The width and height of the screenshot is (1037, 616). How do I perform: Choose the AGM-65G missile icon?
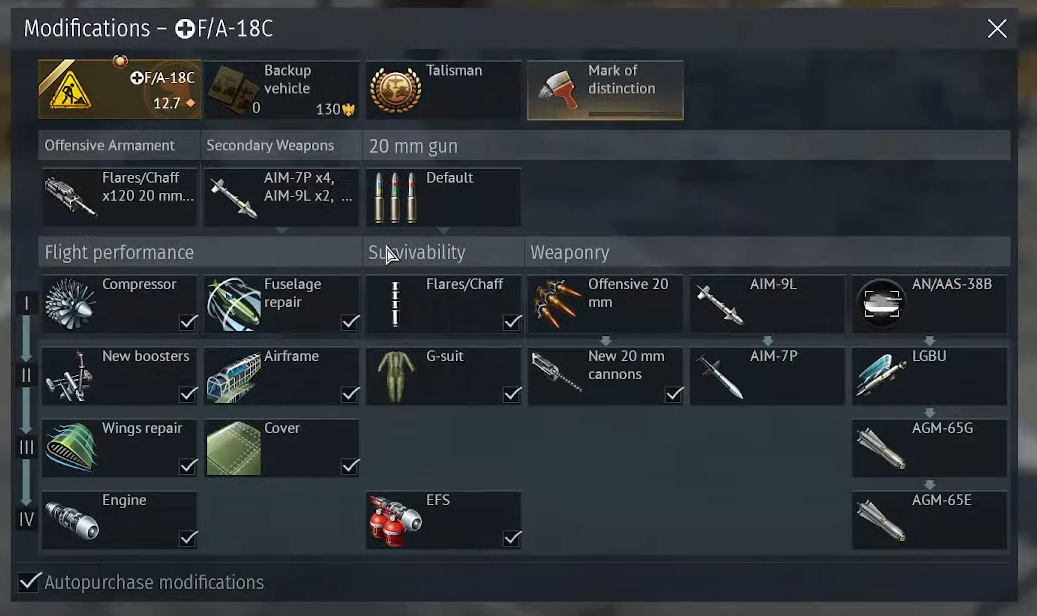point(881,448)
